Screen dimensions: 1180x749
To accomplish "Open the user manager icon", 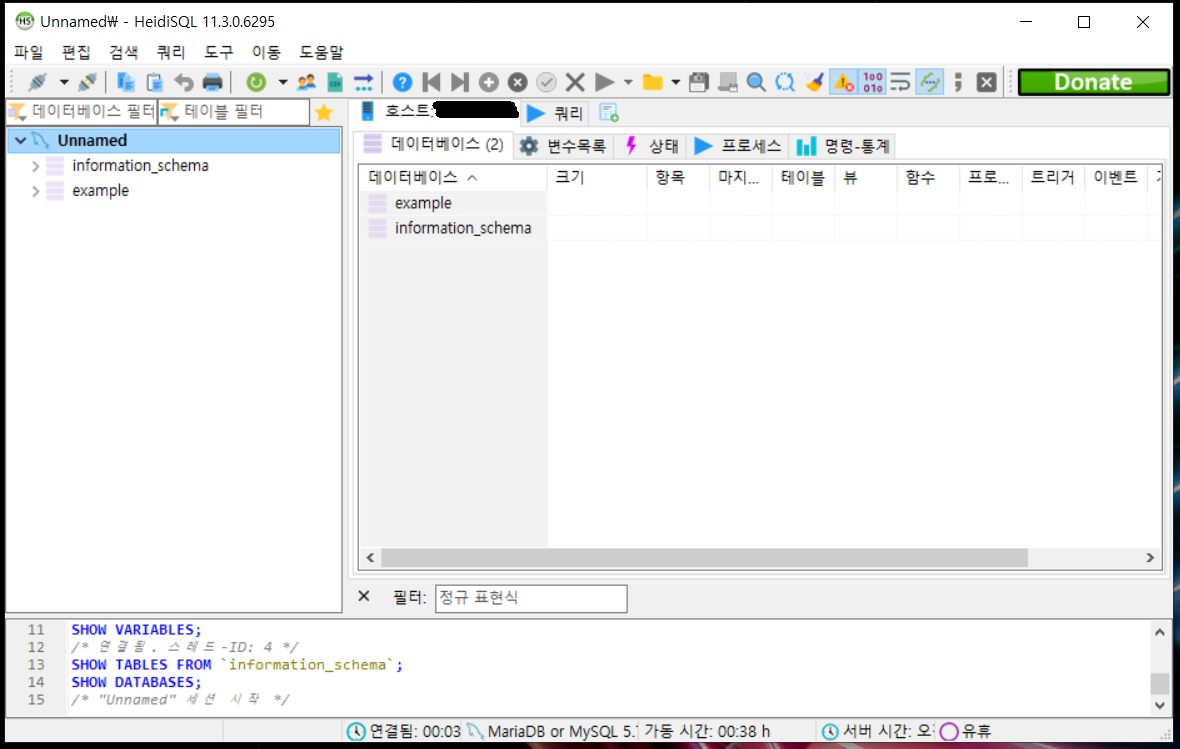I will tap(306, 82).
